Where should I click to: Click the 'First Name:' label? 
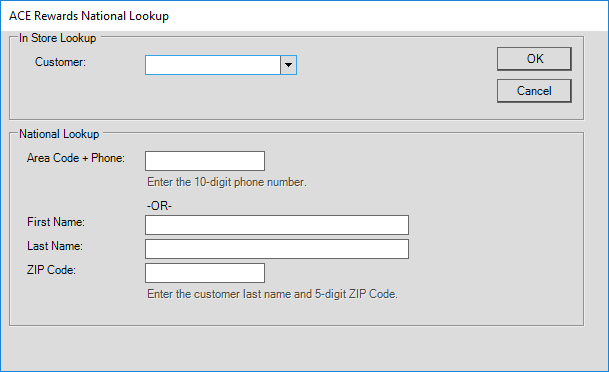coord(56,222)
